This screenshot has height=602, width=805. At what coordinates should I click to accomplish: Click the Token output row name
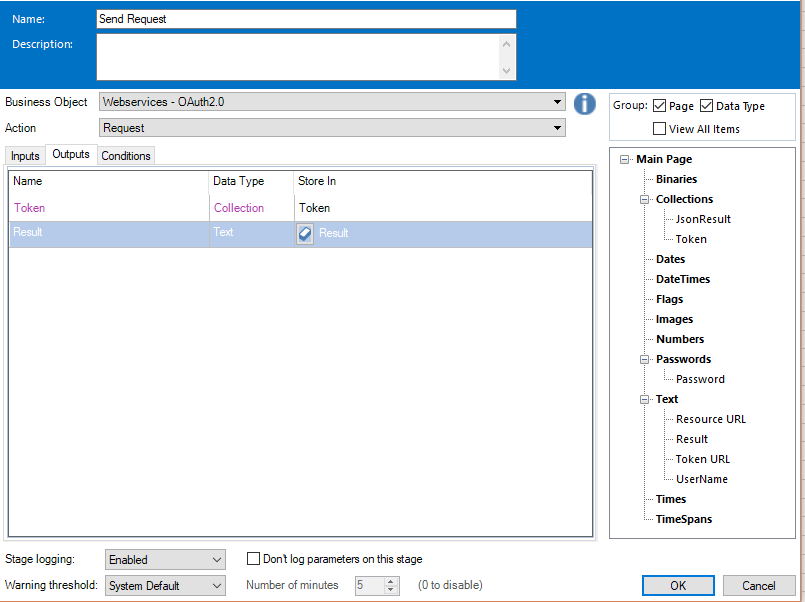pos(29,208)
